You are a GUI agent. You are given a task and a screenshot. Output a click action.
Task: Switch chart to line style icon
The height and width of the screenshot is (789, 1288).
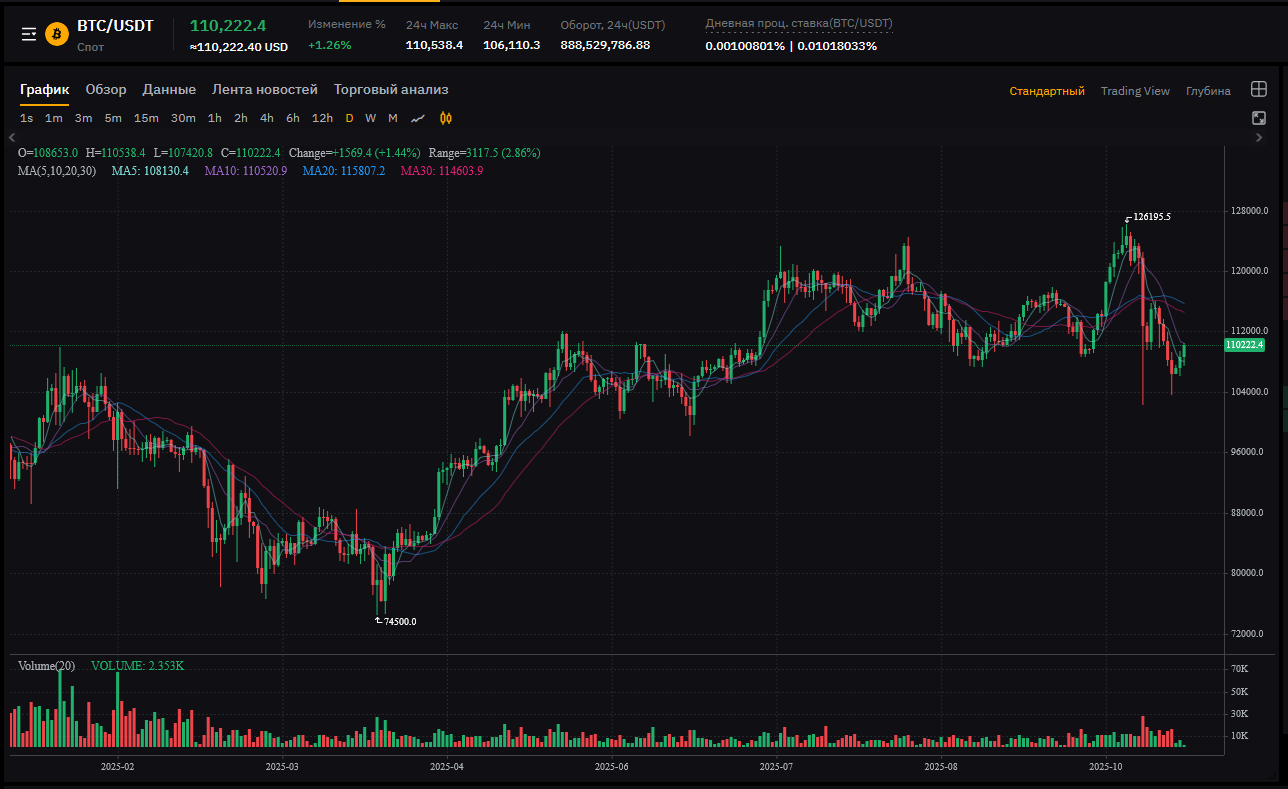click(x=418, y=118)
